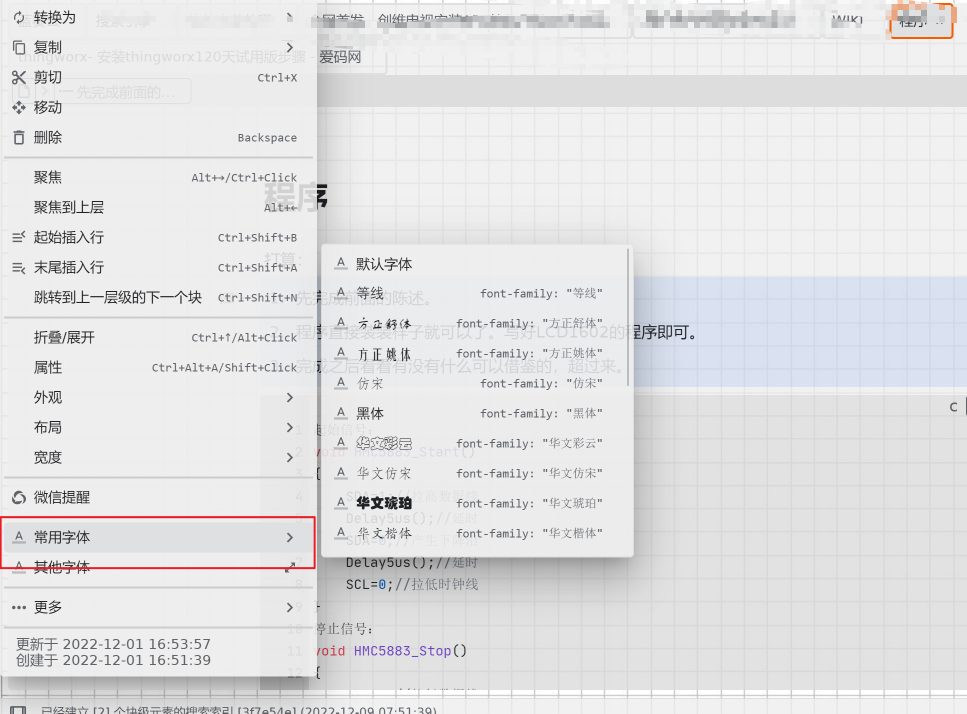Select 聚焦到上层 menu entry
Image resolution: width=967 pixels, height=714 pixels.
(159, 207)
